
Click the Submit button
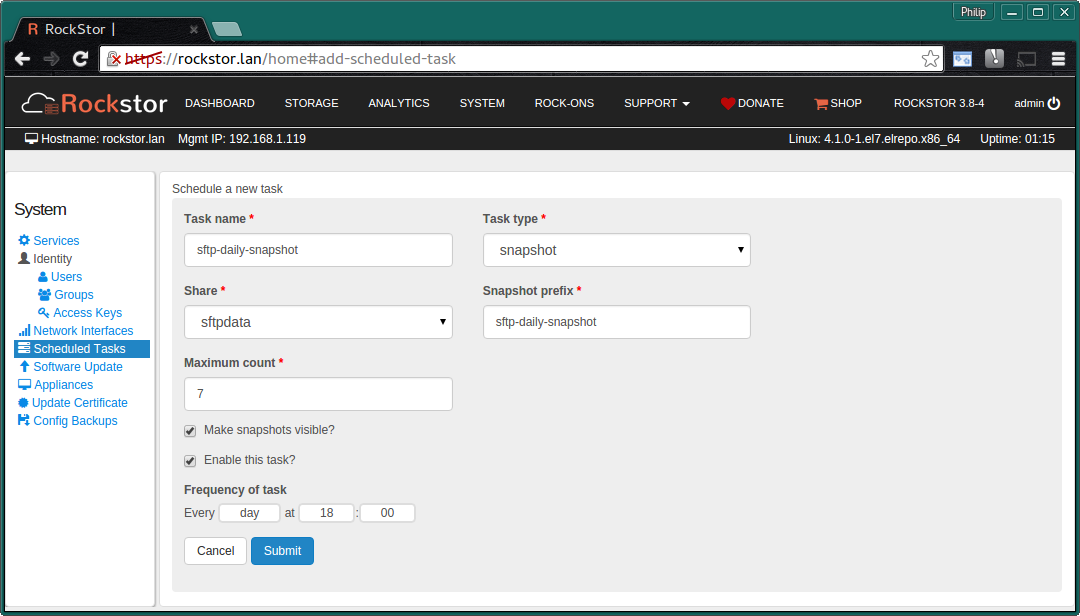click(282, 551)
